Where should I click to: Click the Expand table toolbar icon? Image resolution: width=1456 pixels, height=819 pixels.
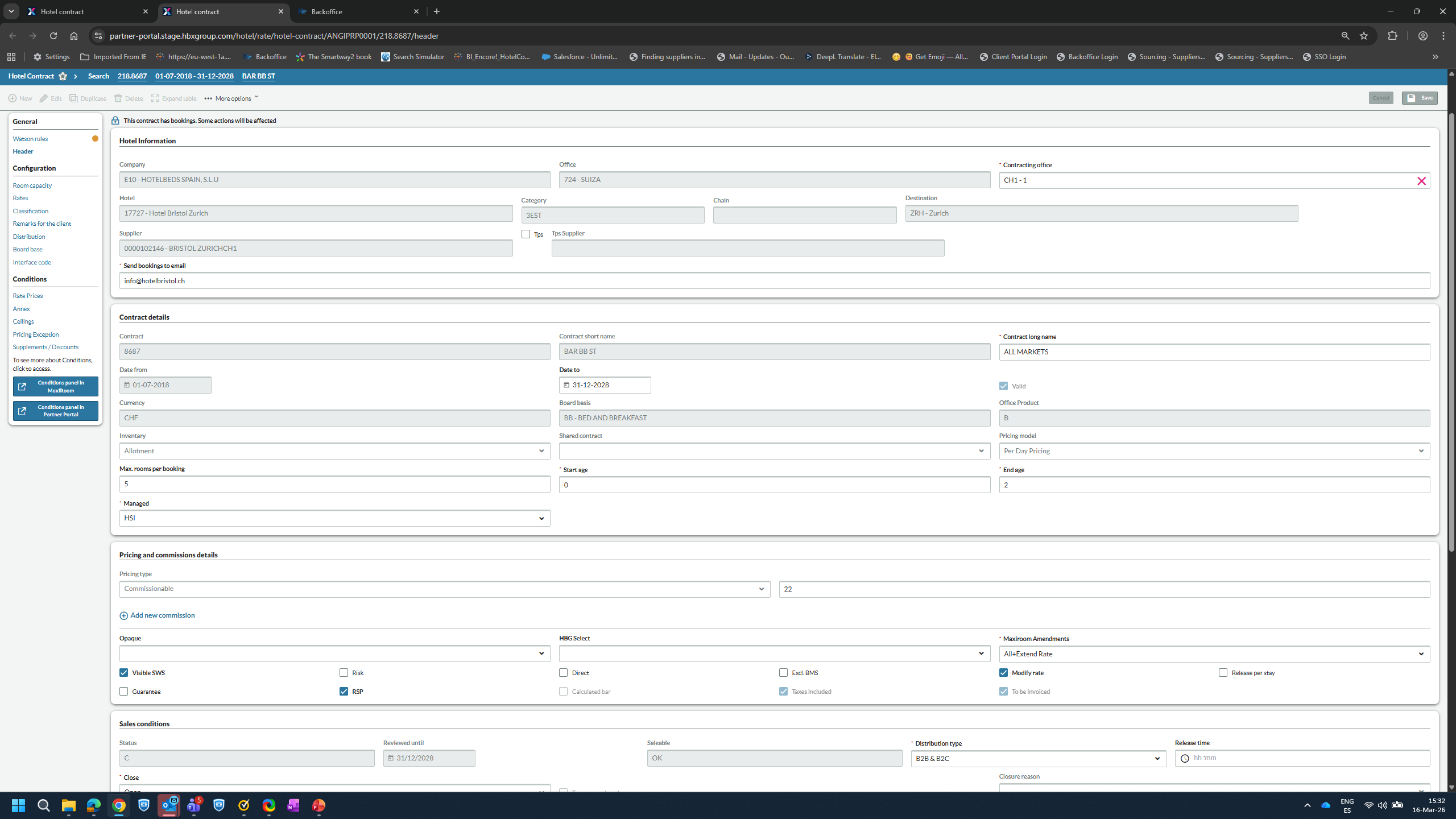pos(155,98)
